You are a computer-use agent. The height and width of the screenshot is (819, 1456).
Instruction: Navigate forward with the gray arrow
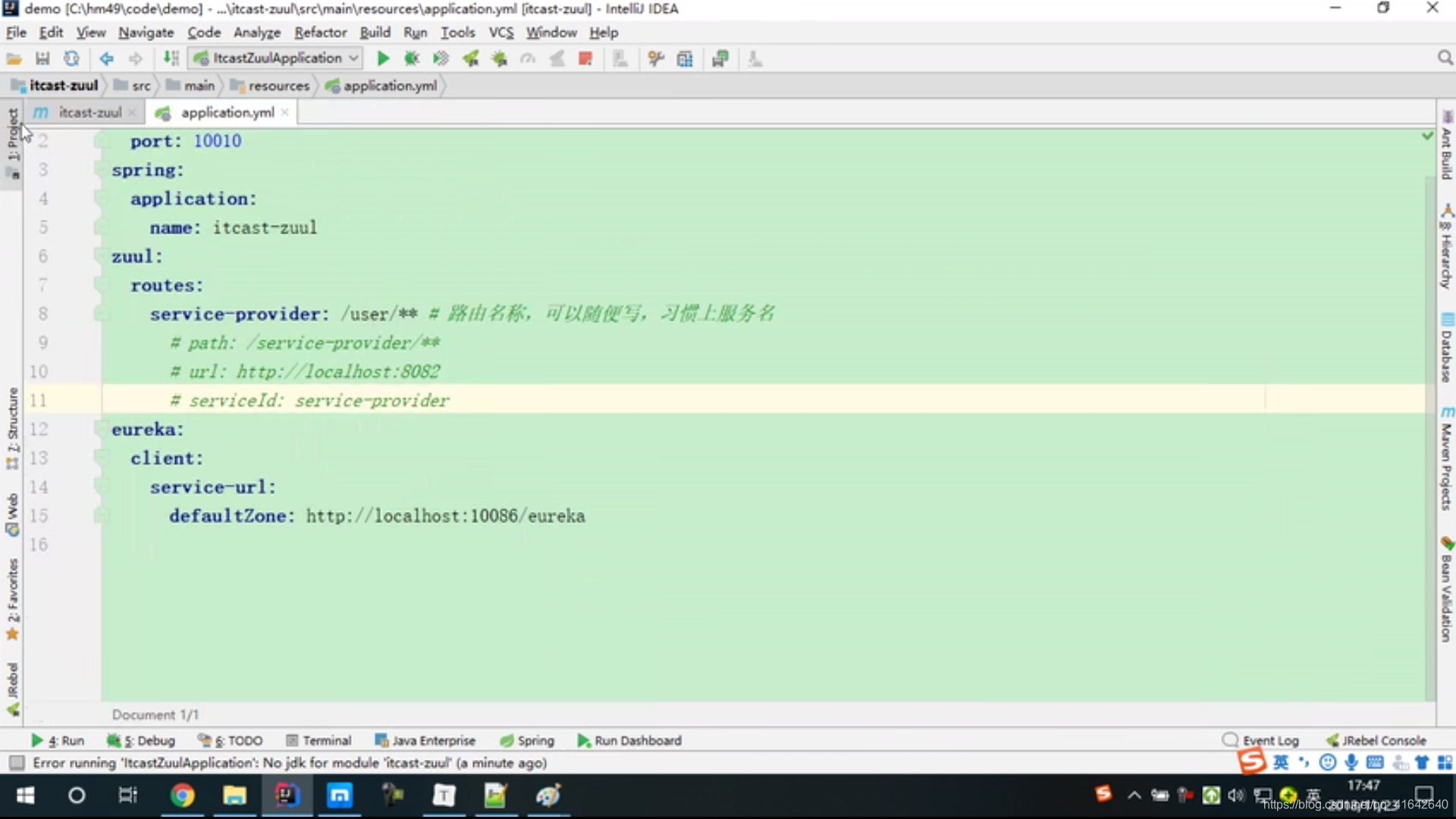(135, 58)
